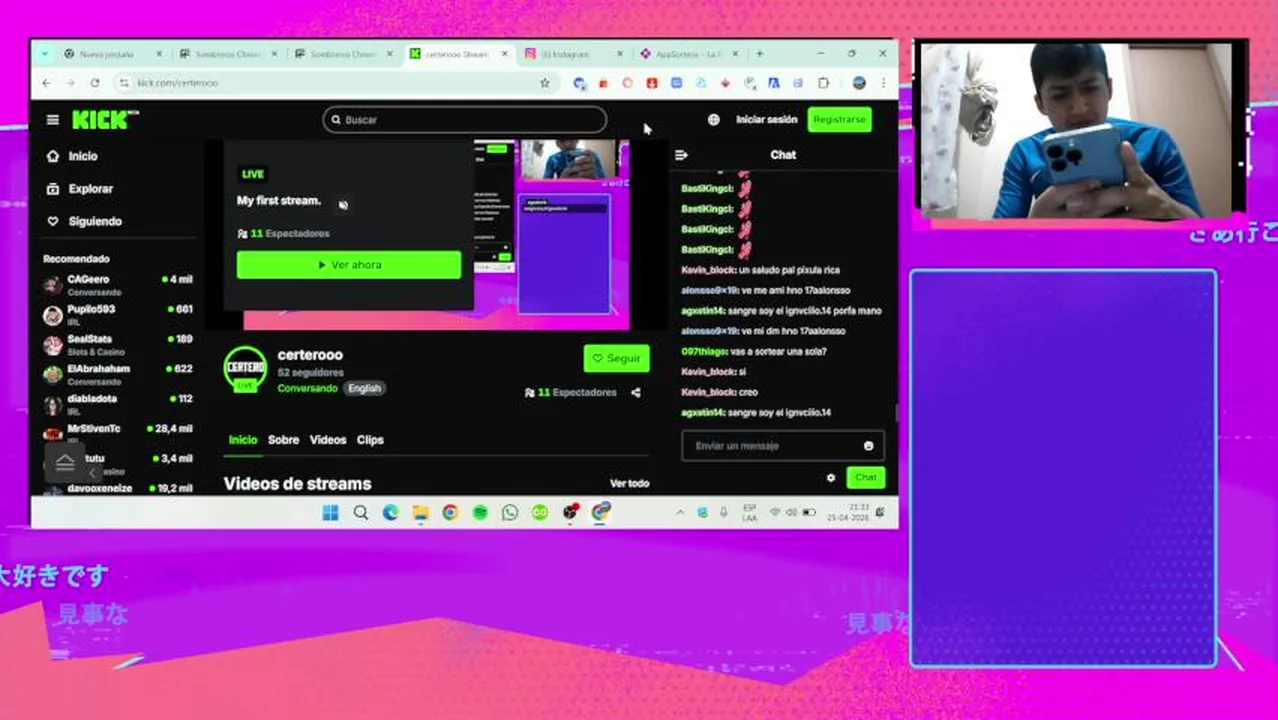Open recommended channel ElAbrahaham
The height and width of the screenshot is (720, 1278).
pos(118,374)
